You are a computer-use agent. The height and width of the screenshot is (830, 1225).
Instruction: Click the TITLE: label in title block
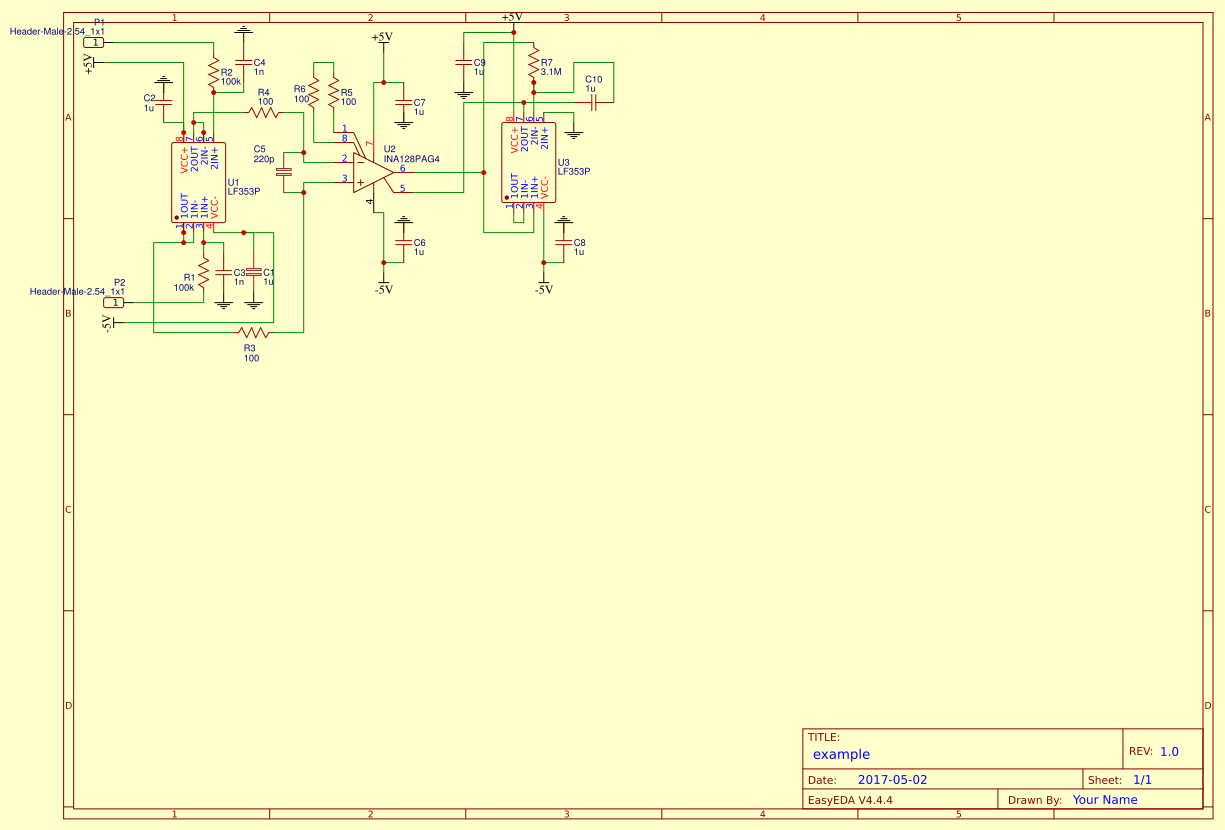(x=824, y=737)
